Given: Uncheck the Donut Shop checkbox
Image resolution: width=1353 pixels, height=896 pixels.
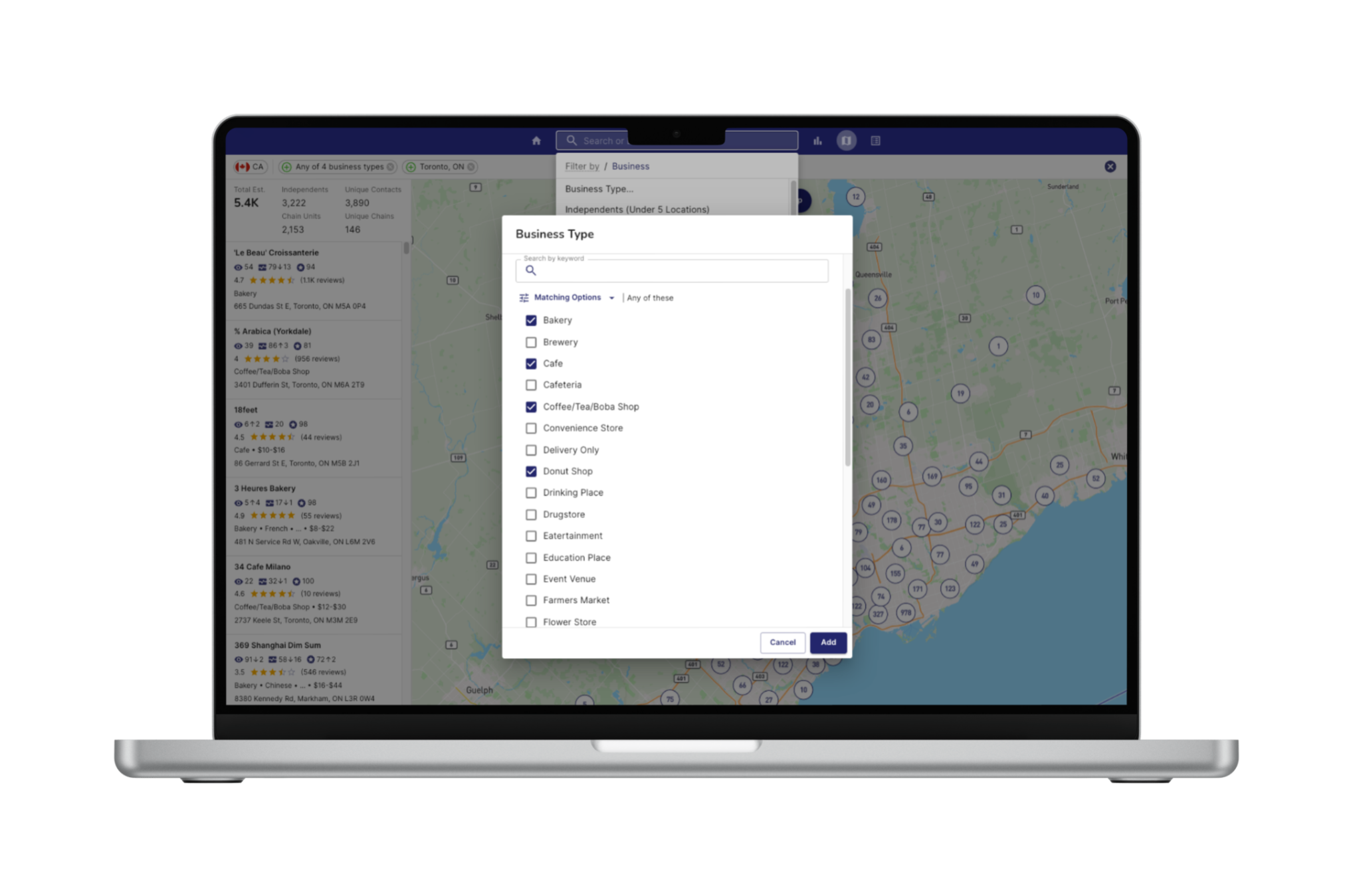Looking at the screenshot, I should tap(531, 471).
